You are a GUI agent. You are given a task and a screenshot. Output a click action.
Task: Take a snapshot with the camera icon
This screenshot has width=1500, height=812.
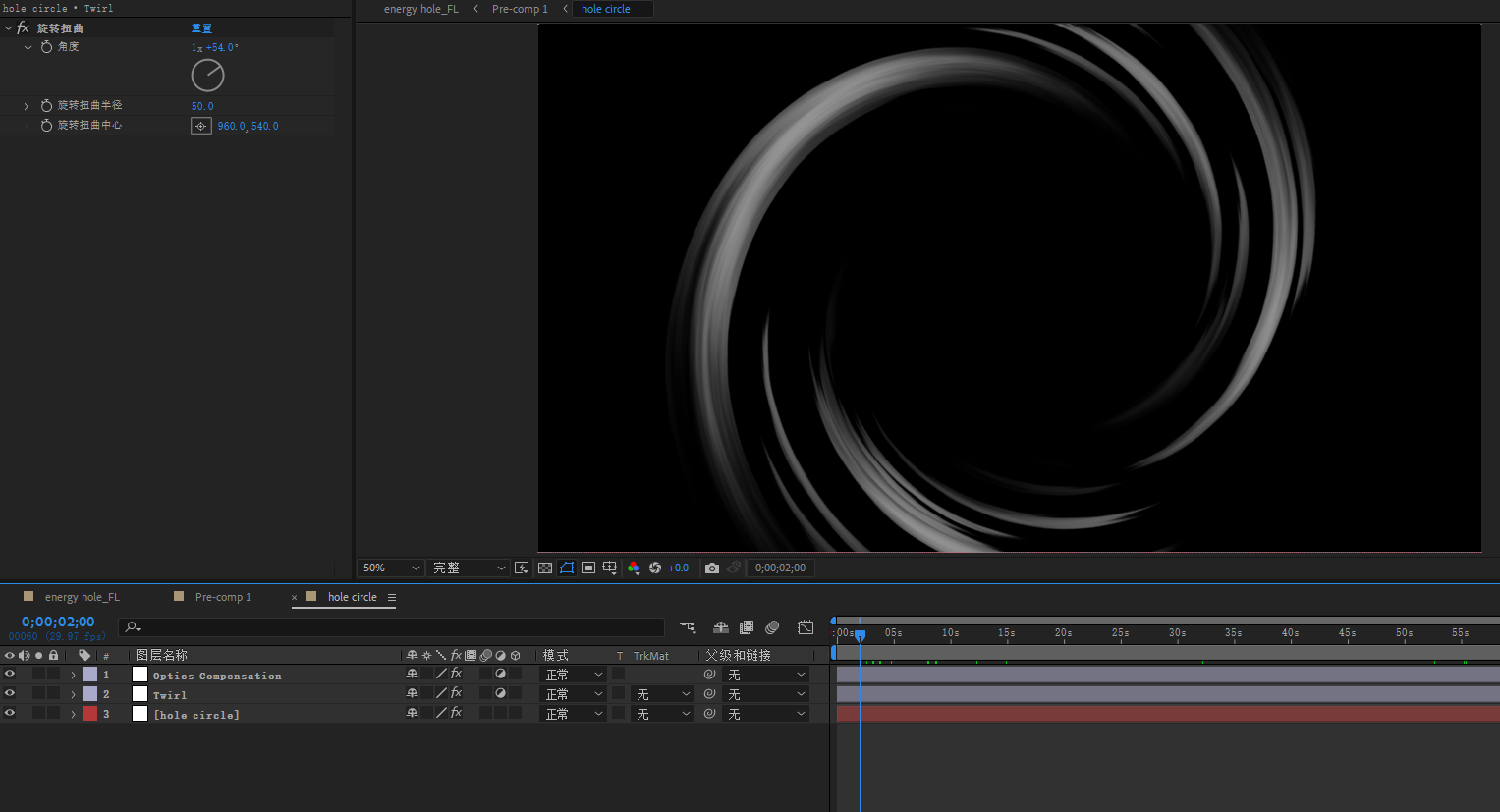712,568
